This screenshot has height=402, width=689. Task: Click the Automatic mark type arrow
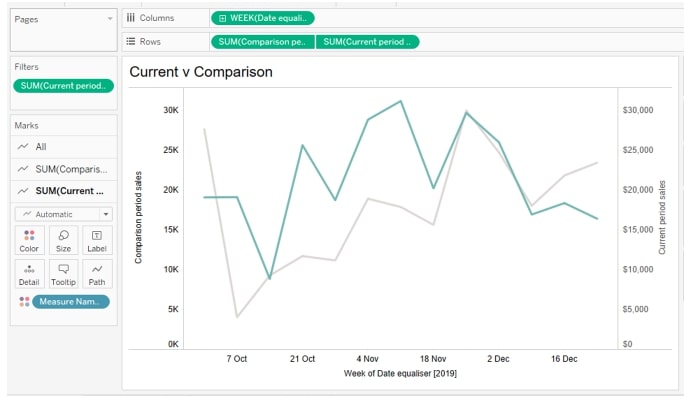[x=106, y=214]
